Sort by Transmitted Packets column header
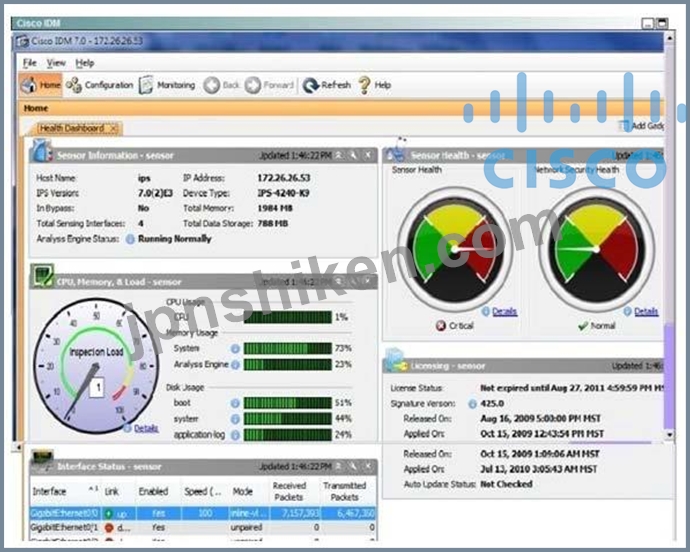Viewport: 690px width, 552px height. pyautogui.click(x=348, y=491)
